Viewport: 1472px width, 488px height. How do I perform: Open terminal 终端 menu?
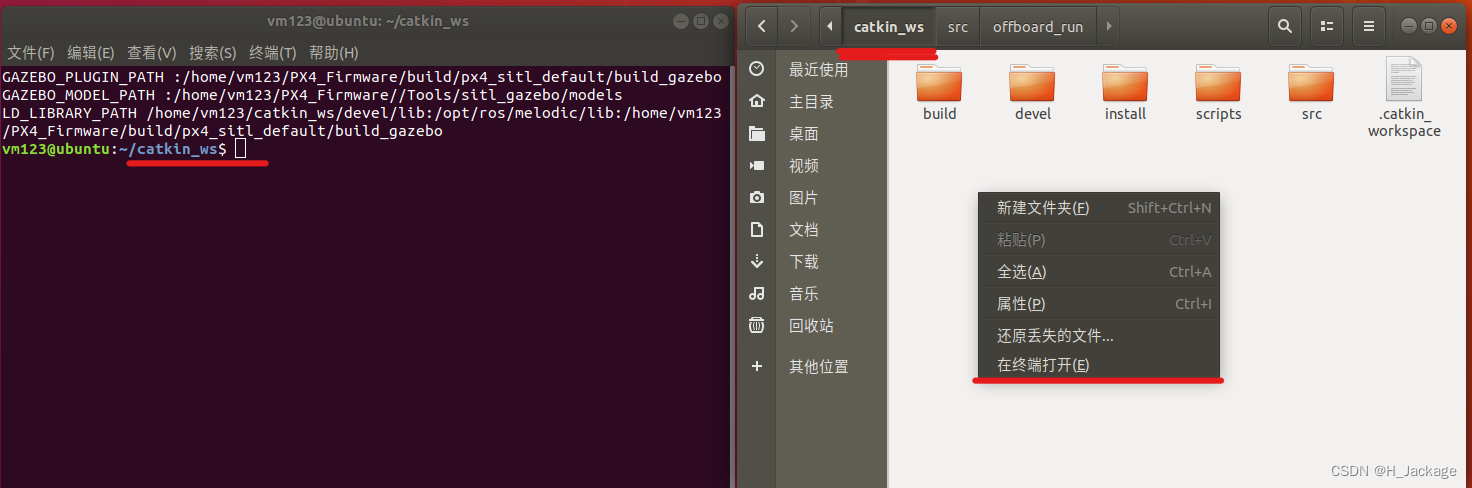[x=272, y=52]
